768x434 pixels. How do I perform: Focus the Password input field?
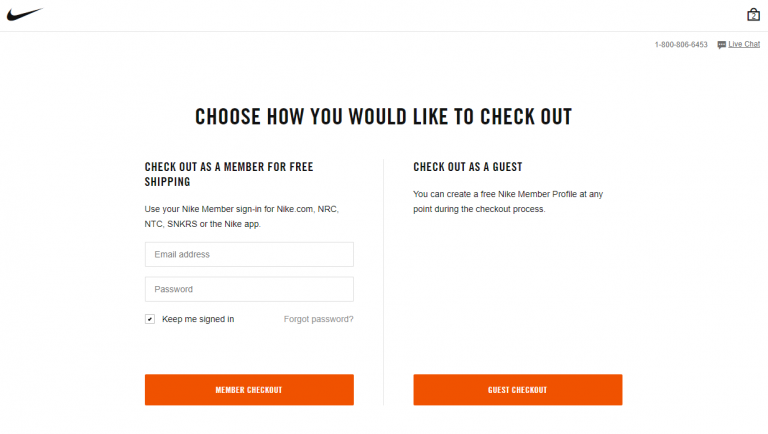pos(249,289)
